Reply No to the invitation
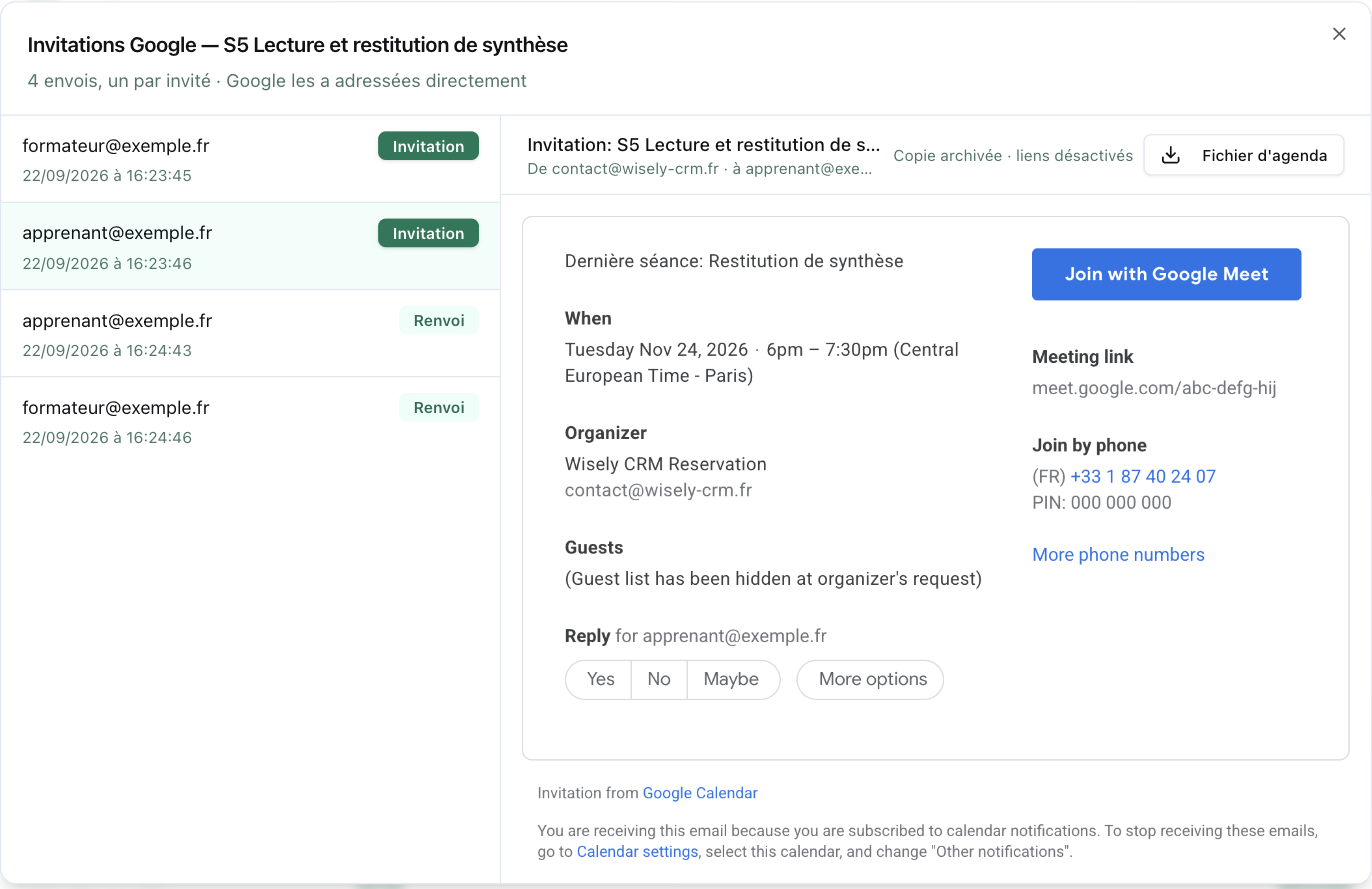 659,679
